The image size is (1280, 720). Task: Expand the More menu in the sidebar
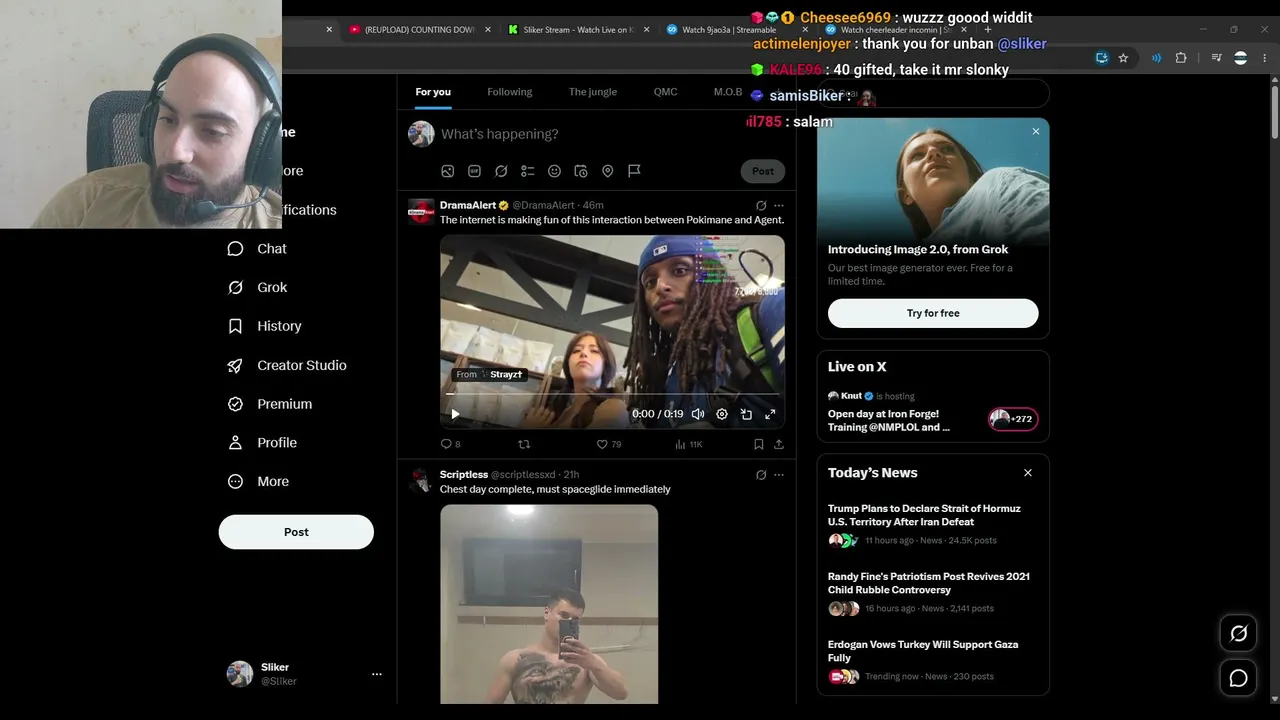(259, 482)
